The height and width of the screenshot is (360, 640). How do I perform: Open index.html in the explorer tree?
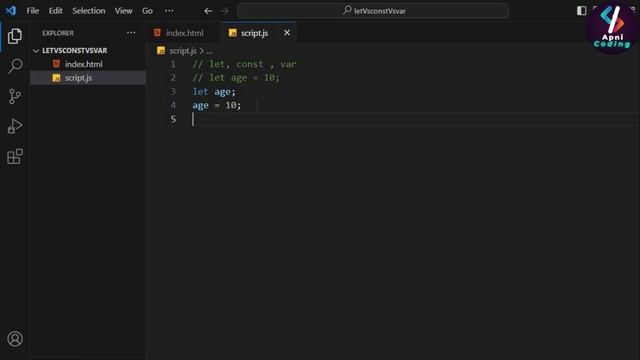click(x=84, y=64)
